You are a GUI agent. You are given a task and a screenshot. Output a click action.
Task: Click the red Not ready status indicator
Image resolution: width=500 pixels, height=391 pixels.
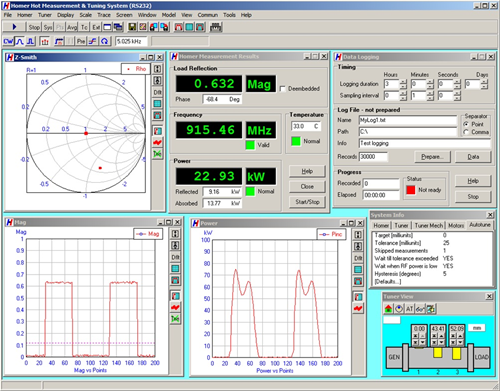(411, 190)
